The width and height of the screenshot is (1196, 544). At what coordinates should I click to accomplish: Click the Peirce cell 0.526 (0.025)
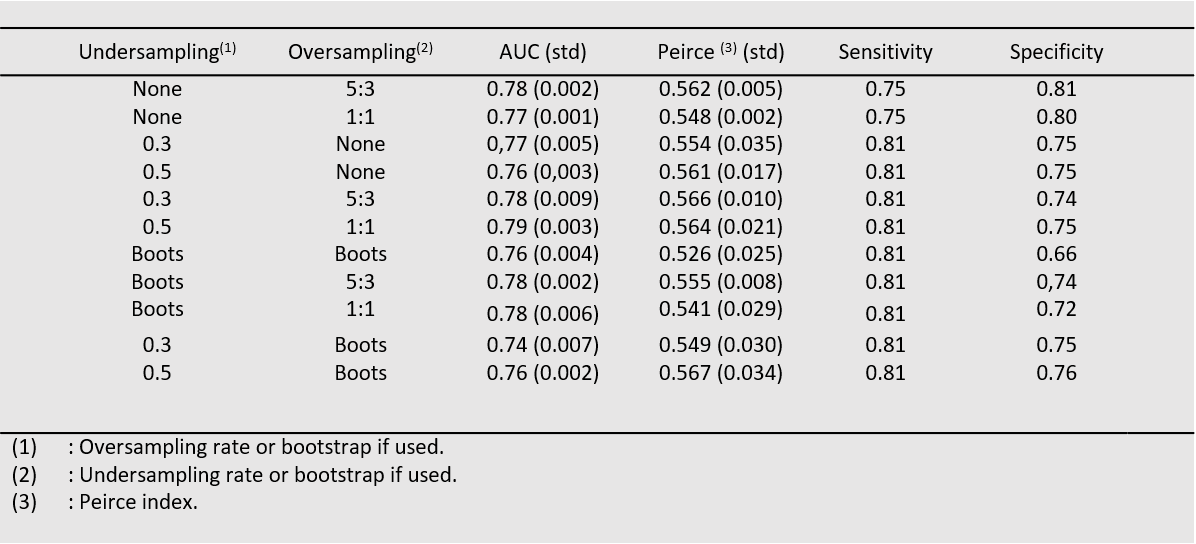pyautogui.click(x=720, y=254)
